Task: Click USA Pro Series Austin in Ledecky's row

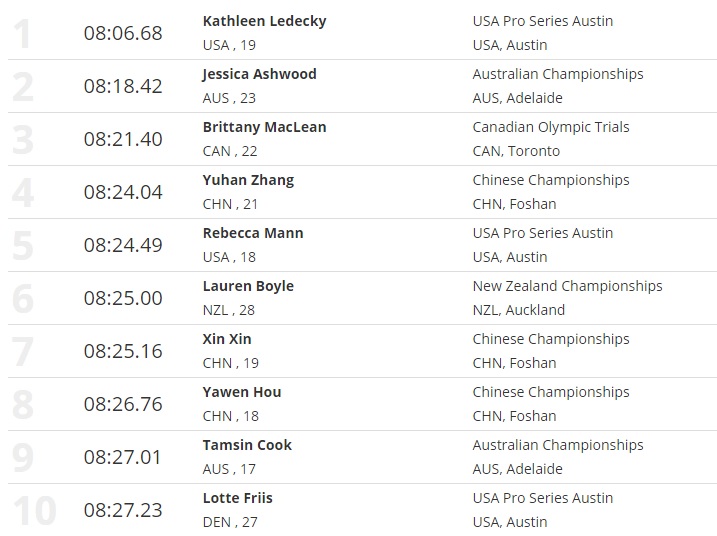Action: point(543,21)
